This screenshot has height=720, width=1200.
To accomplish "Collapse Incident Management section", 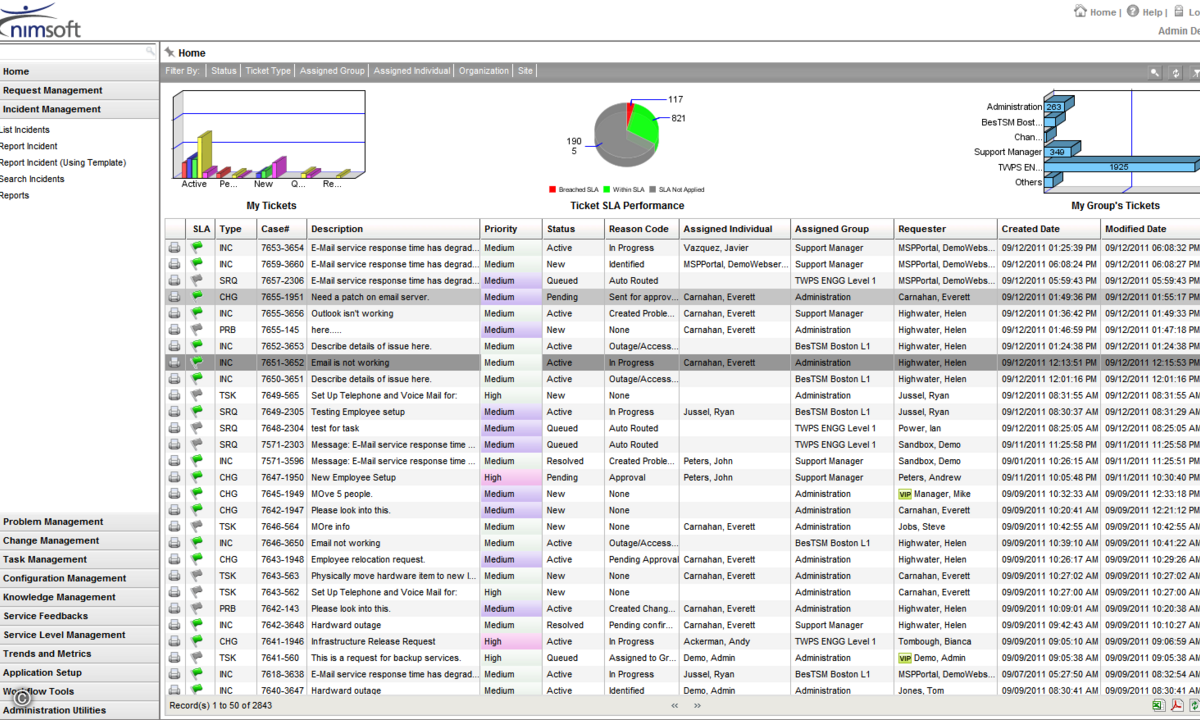I will click(79, 109).
